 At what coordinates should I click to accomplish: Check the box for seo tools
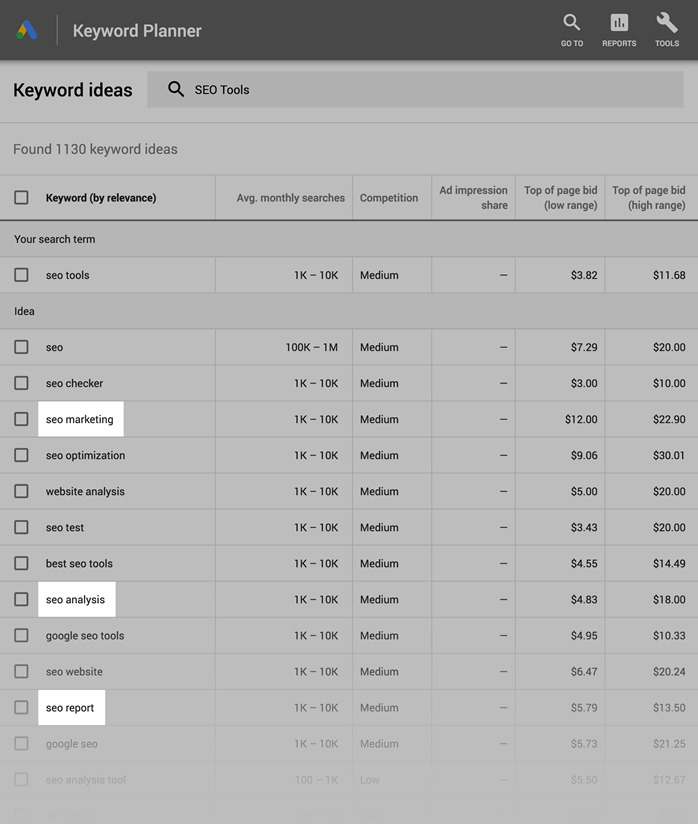click(22, 275)
